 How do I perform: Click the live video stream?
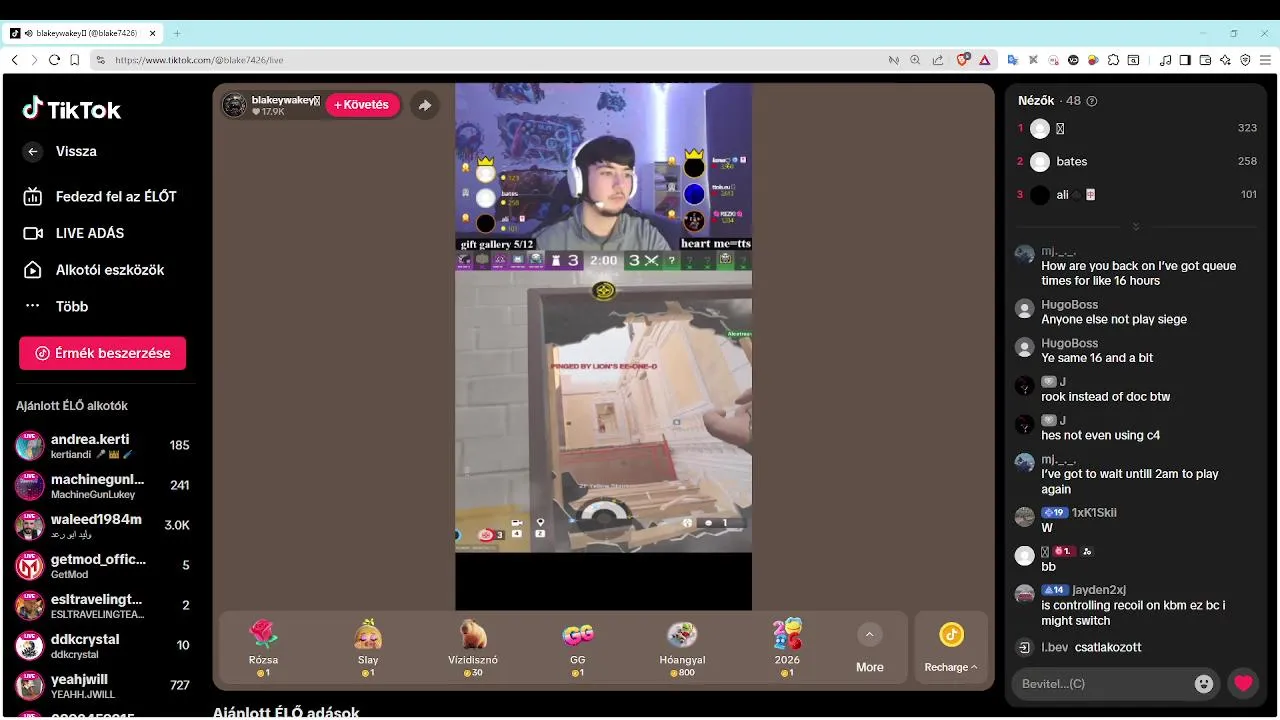point(603,346)
